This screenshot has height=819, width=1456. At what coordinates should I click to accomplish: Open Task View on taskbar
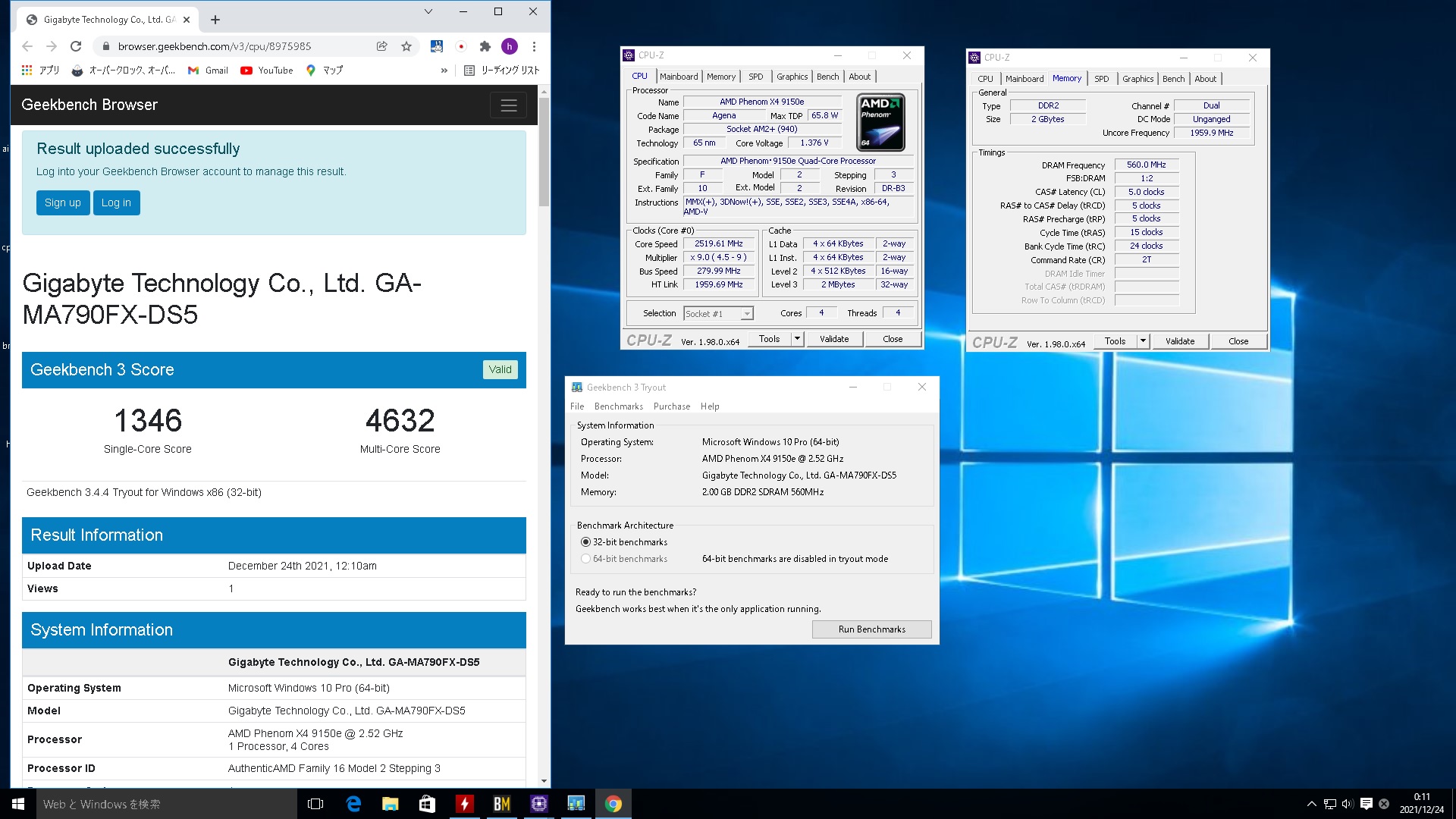coord(315,804)
